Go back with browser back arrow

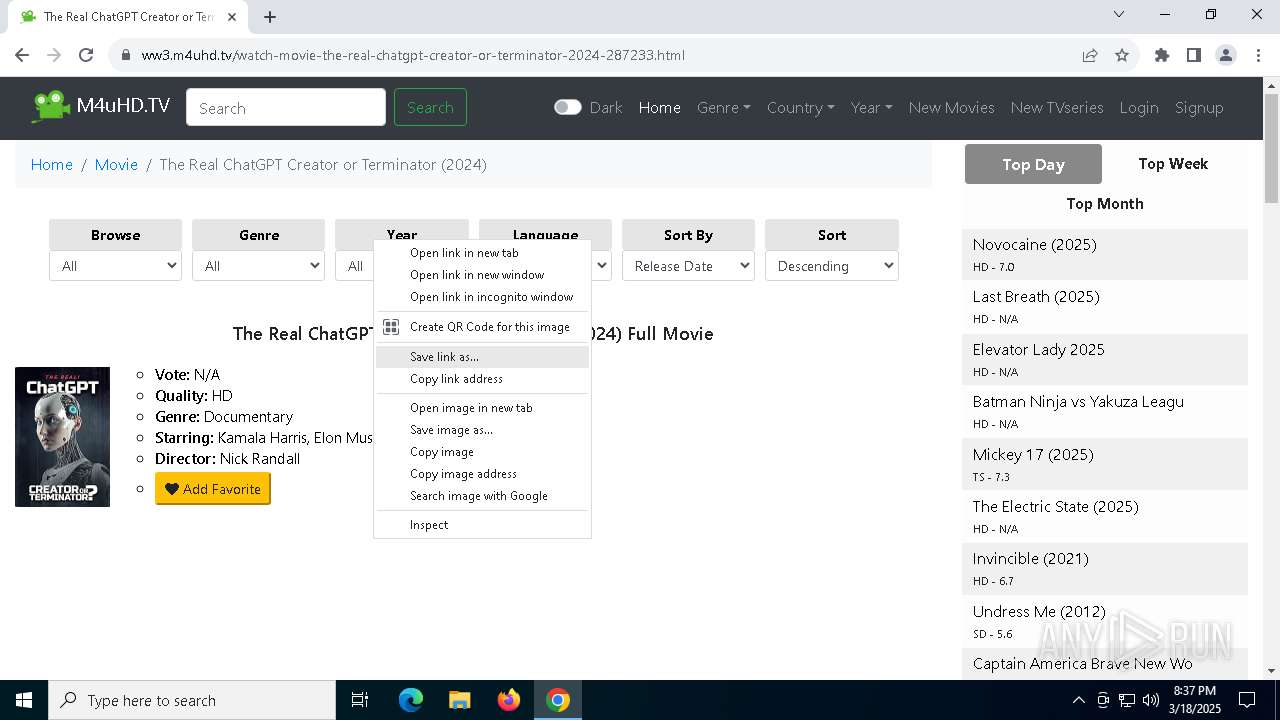coord(22,55)
